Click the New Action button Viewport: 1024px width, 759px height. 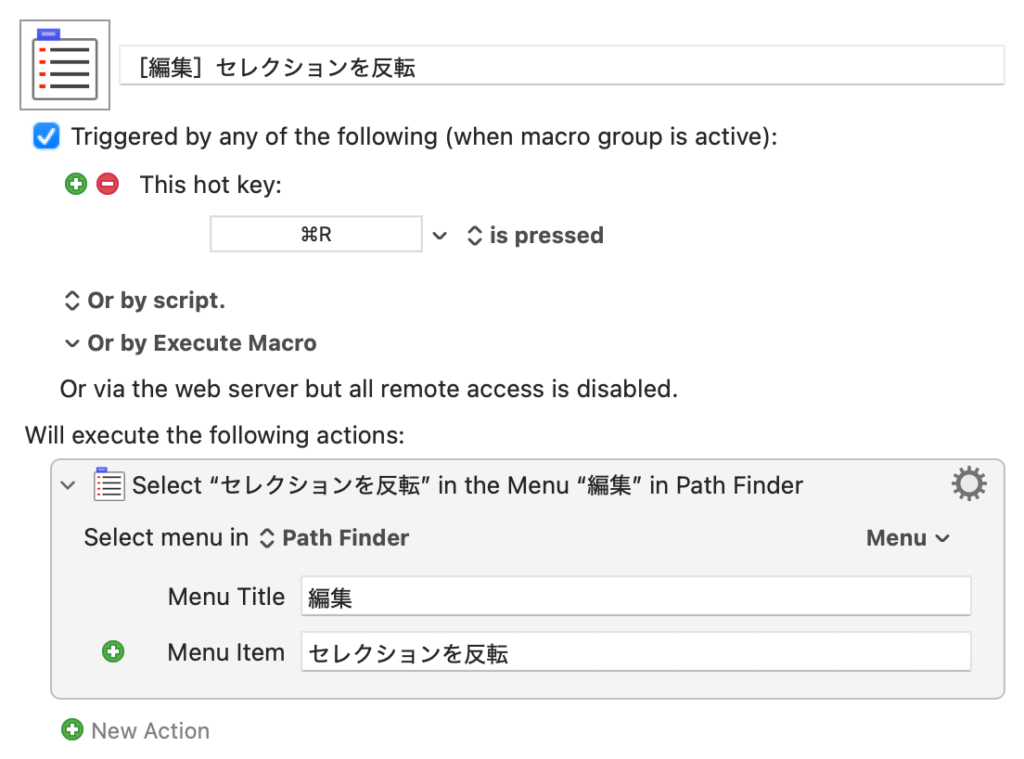coord(136,731)
